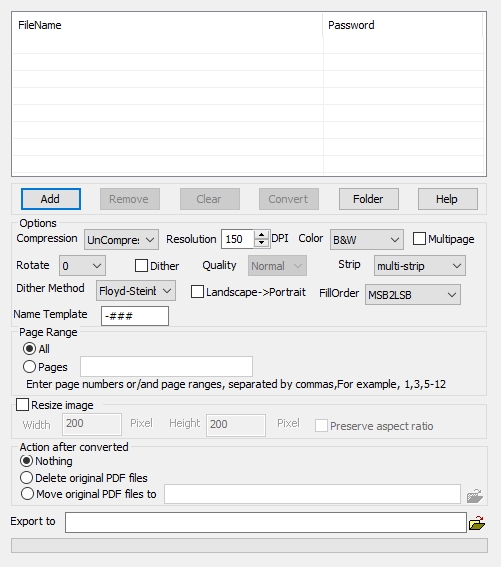Click the Clear button
This screenshot has height=567, width=501.
(x=210, y=199)
